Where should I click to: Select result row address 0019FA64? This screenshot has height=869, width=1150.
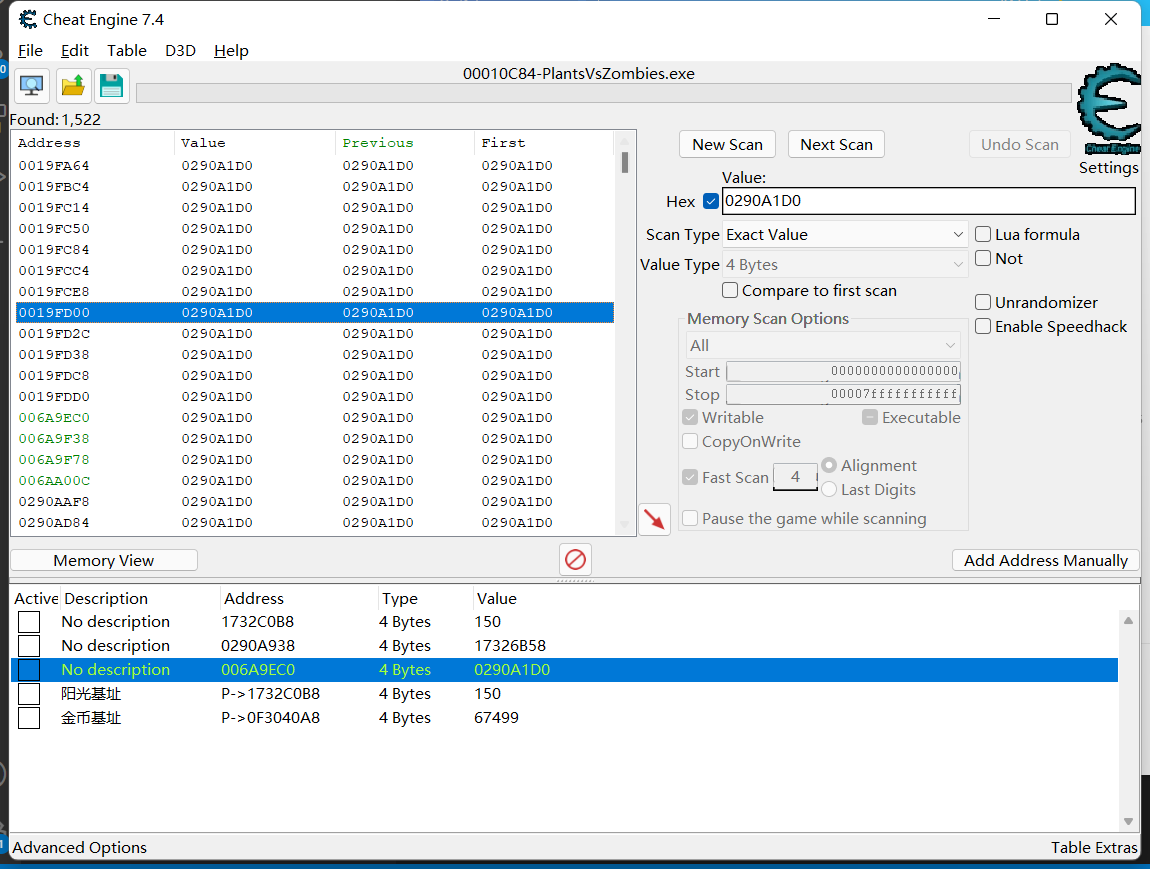click(x=315, y=166)
